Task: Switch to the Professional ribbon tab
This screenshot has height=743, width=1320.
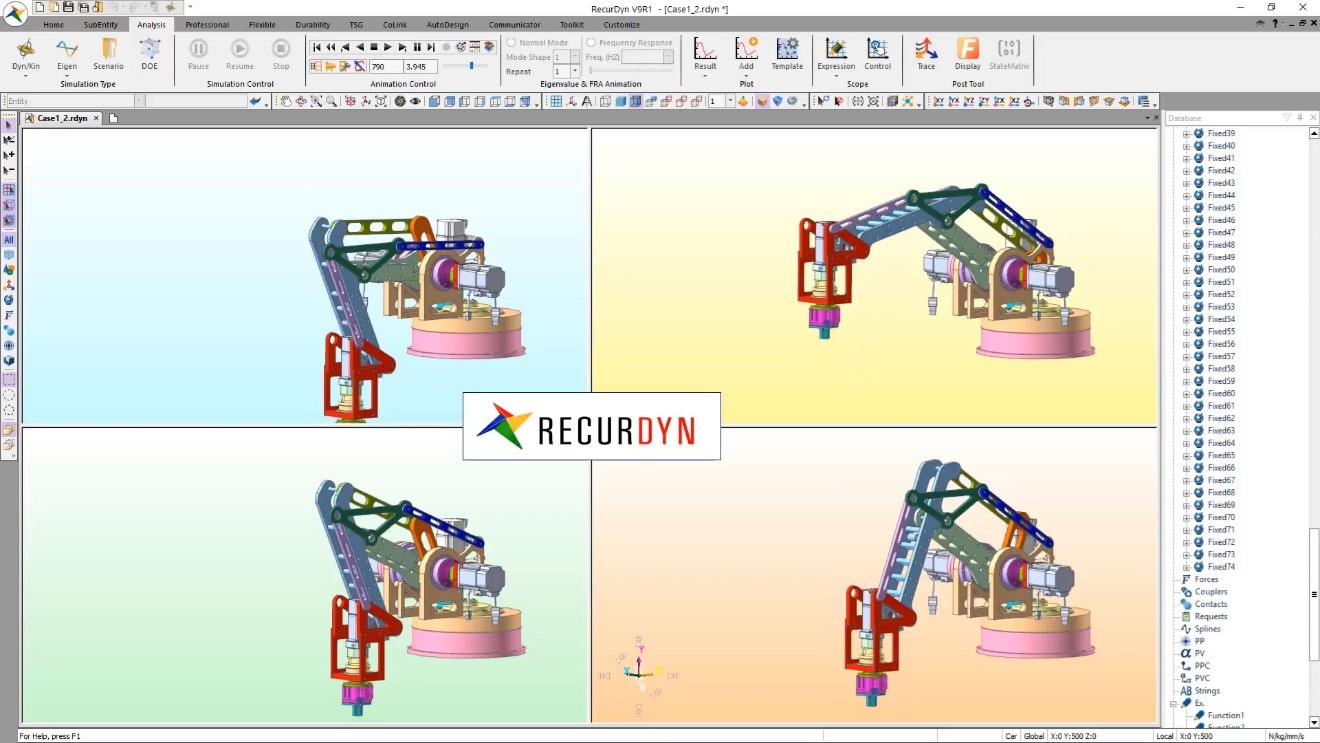Action: pos(207,25)
